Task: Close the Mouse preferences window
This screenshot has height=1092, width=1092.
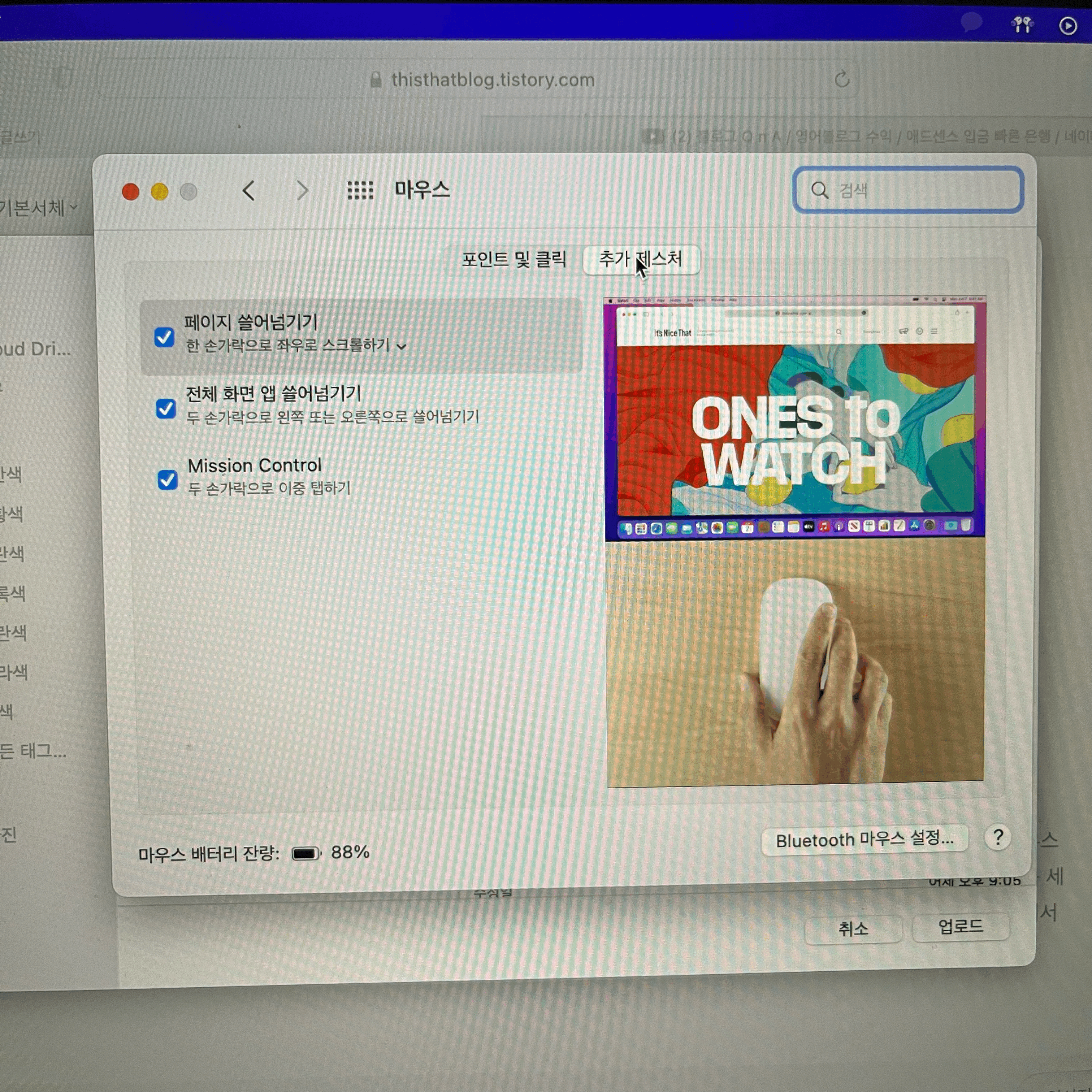Action: point(131,192)
